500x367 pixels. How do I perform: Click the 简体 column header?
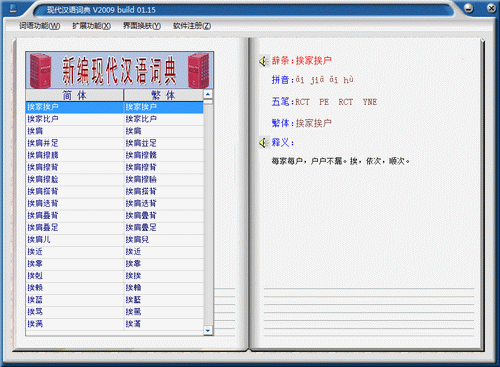75,95
